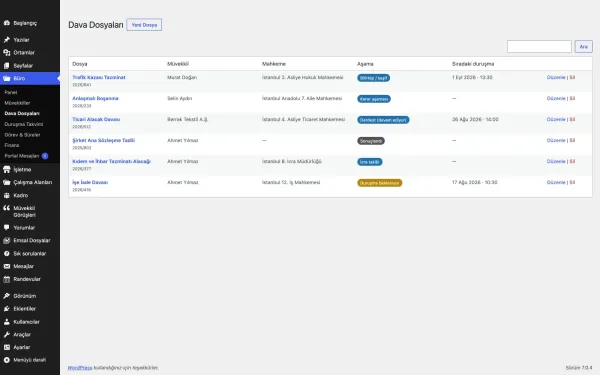
Task: Click client name Berrak Tekstil A.Ş.
Action: click(188, 119)
